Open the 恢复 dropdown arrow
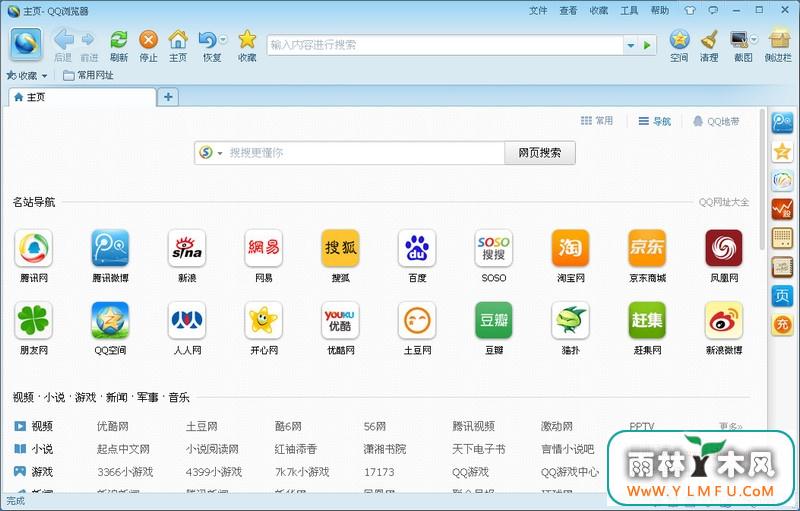Viewport: 800px width, 511px height. [223, 39]
